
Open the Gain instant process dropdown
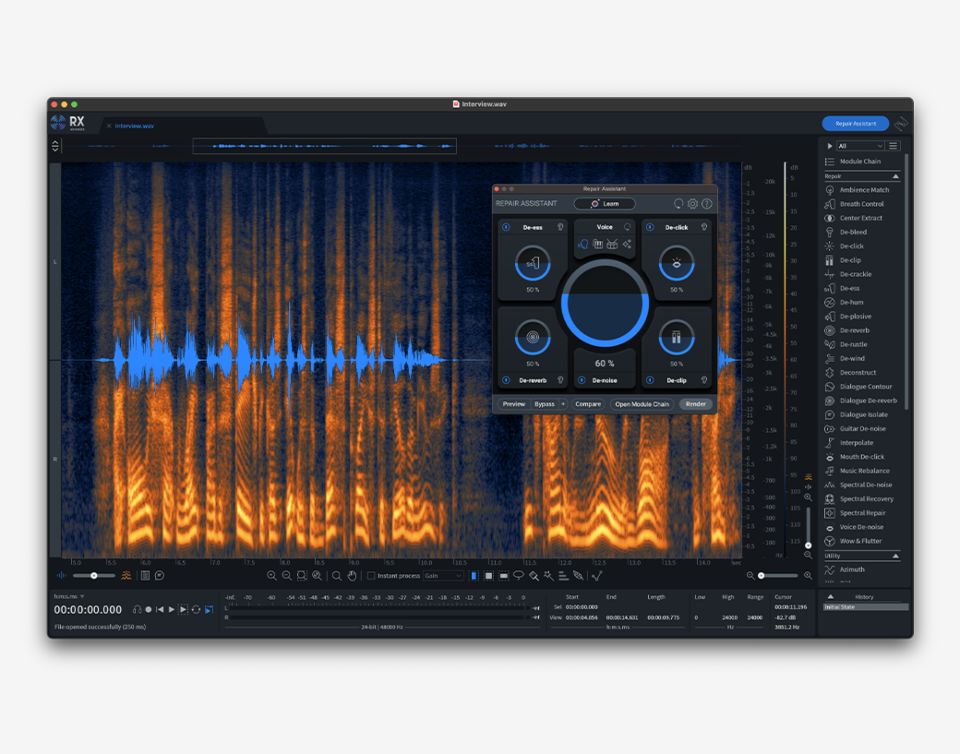point(443,576)
